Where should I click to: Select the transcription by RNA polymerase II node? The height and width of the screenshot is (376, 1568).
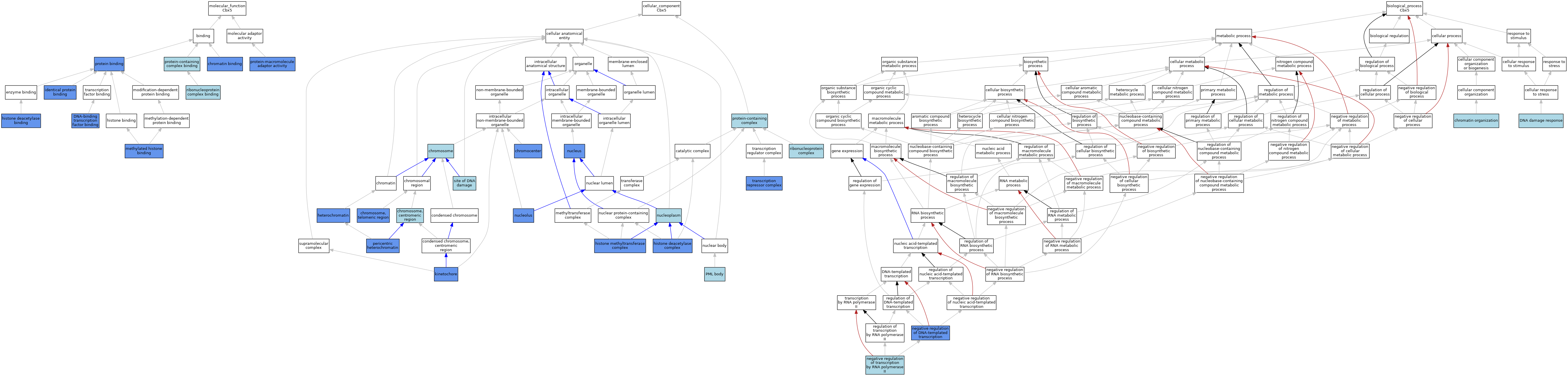tap(856, 302)
